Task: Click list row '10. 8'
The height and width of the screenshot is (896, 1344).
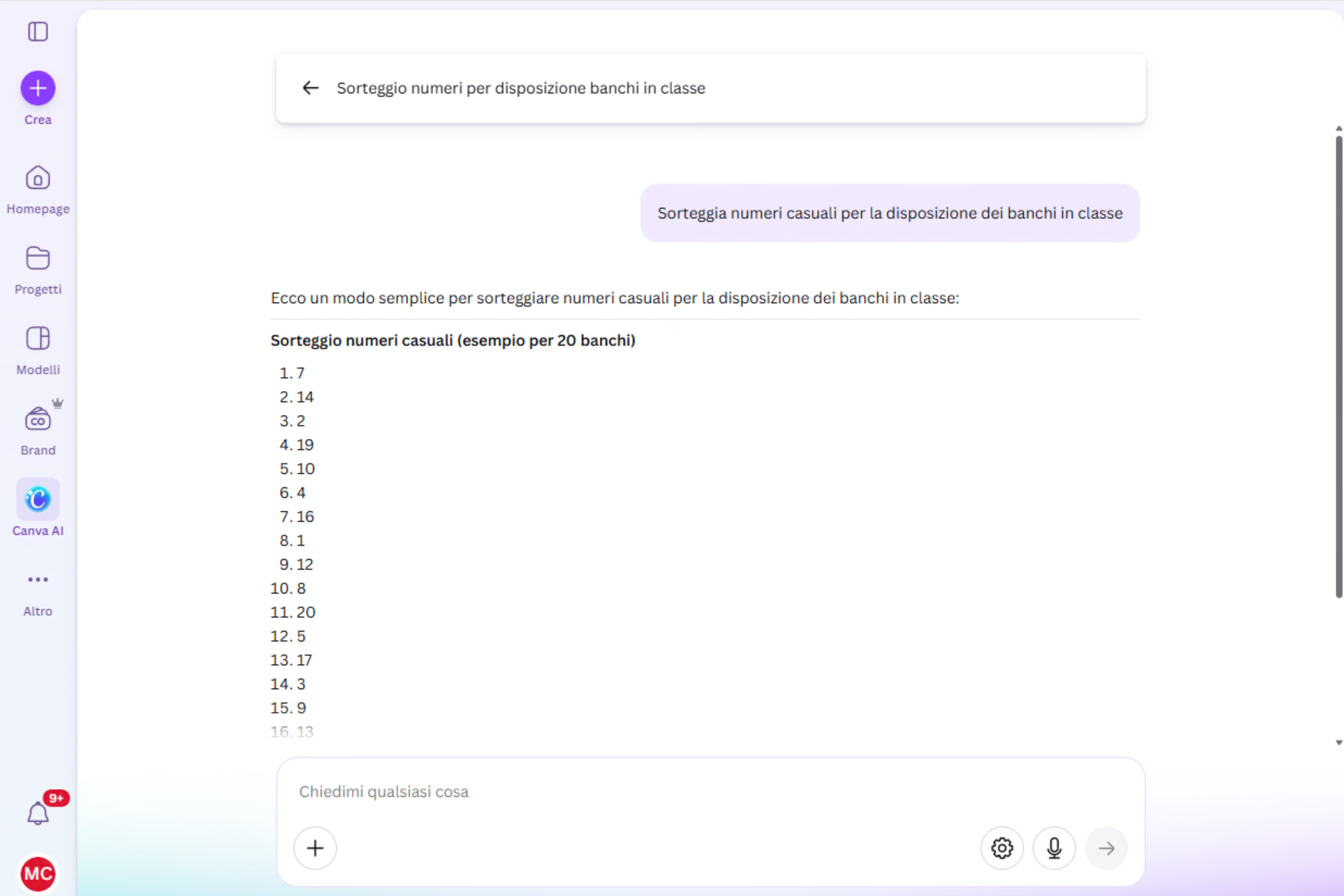Action: 288,589
